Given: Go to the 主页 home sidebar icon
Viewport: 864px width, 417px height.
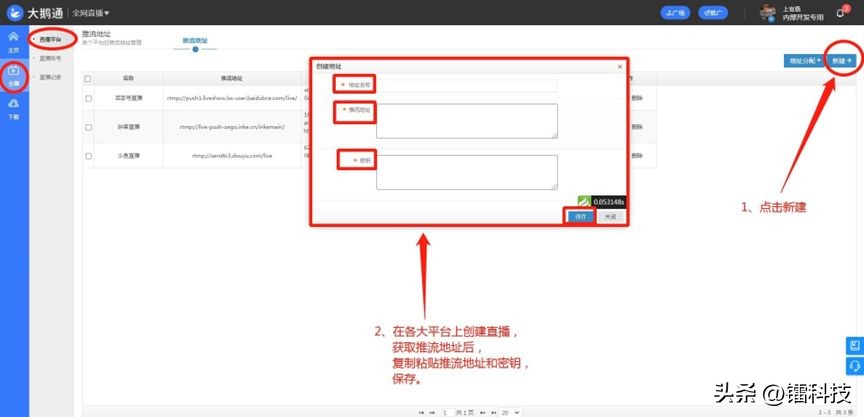Looking at the screenshot, I should pyautogui.click(x=13, y=37).
